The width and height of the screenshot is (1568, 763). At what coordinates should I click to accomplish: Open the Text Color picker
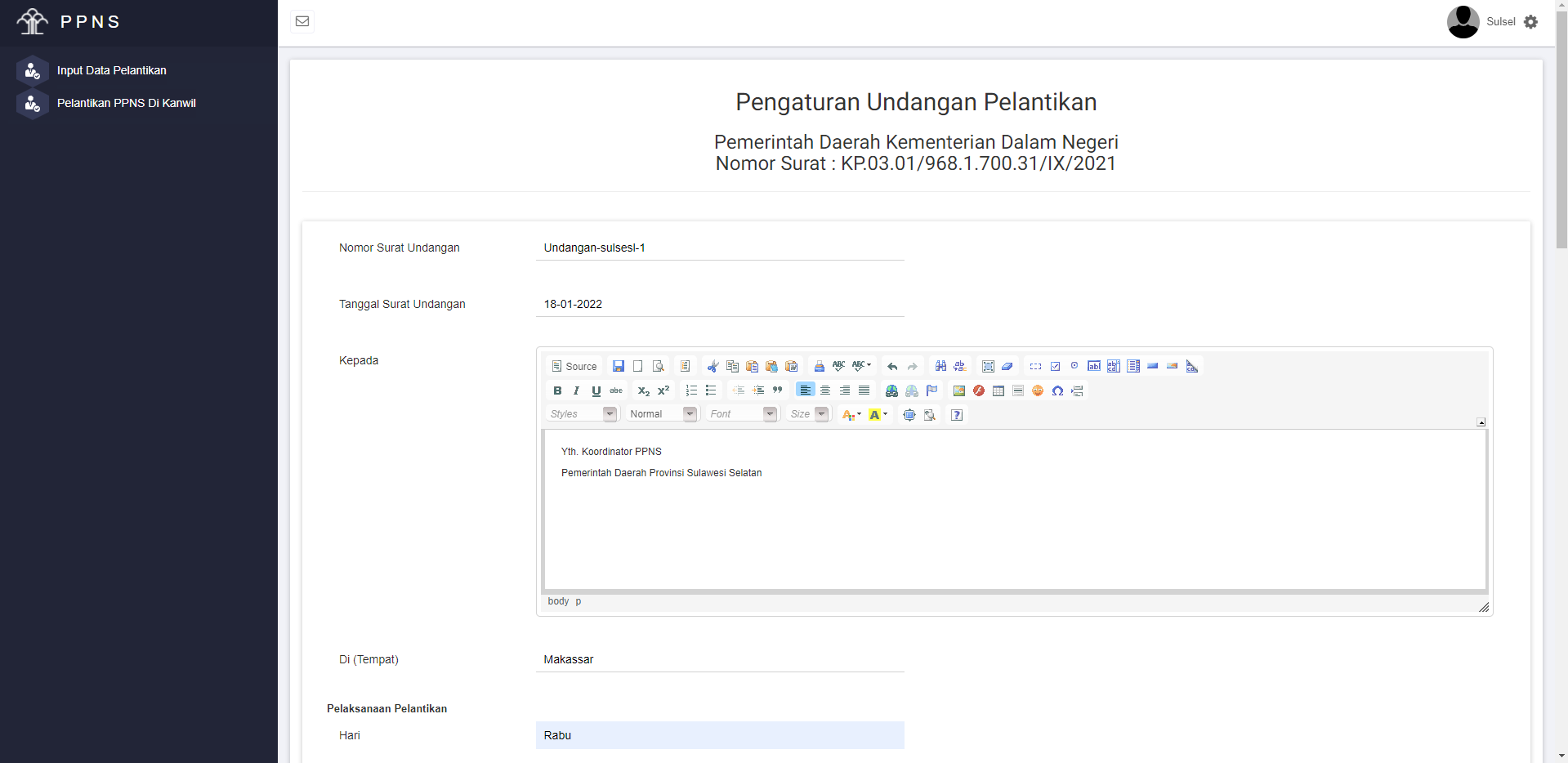[x=851, y=414]
